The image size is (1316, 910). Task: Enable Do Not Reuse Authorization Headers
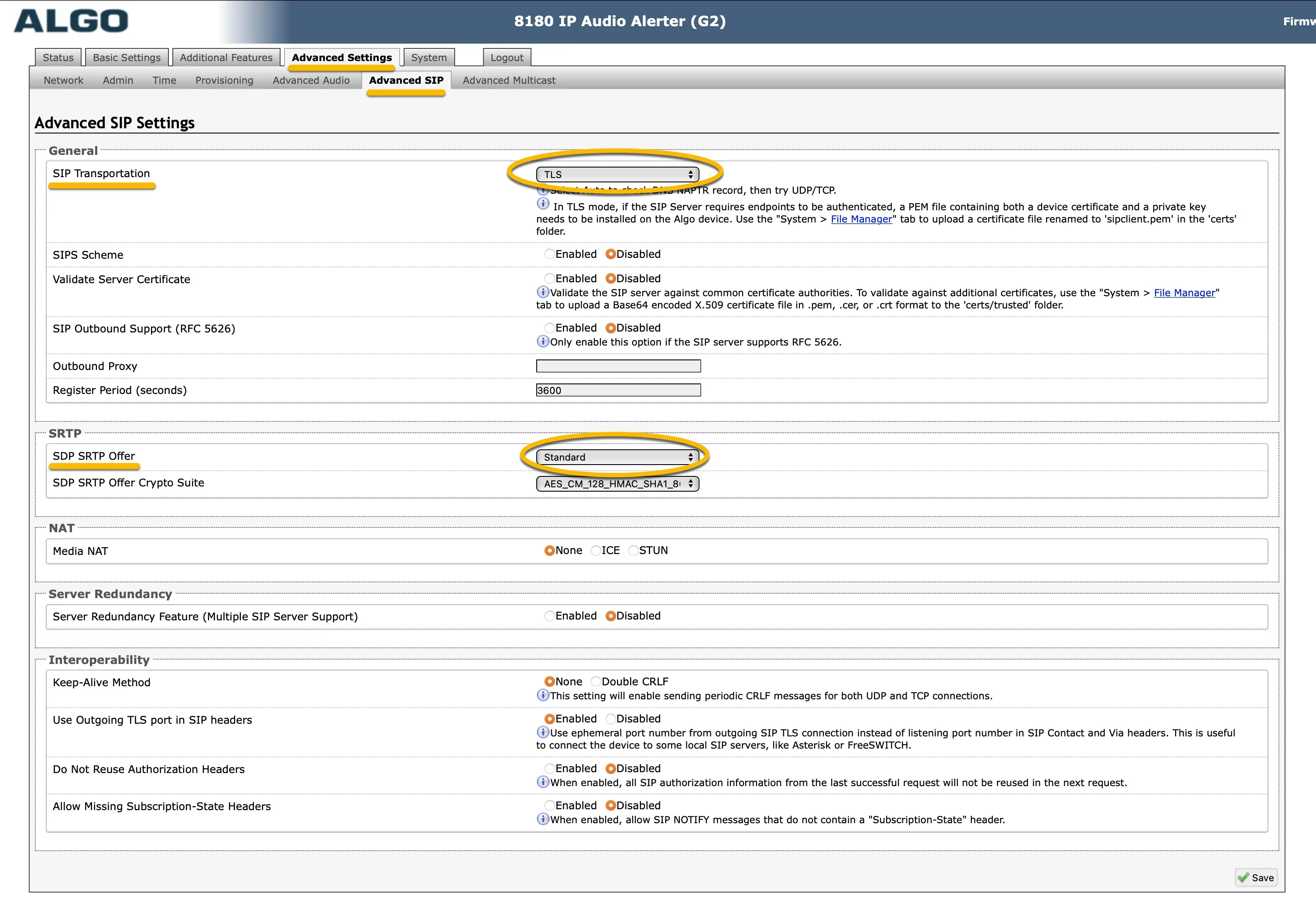pyautogui.click(x=549, y=769)
